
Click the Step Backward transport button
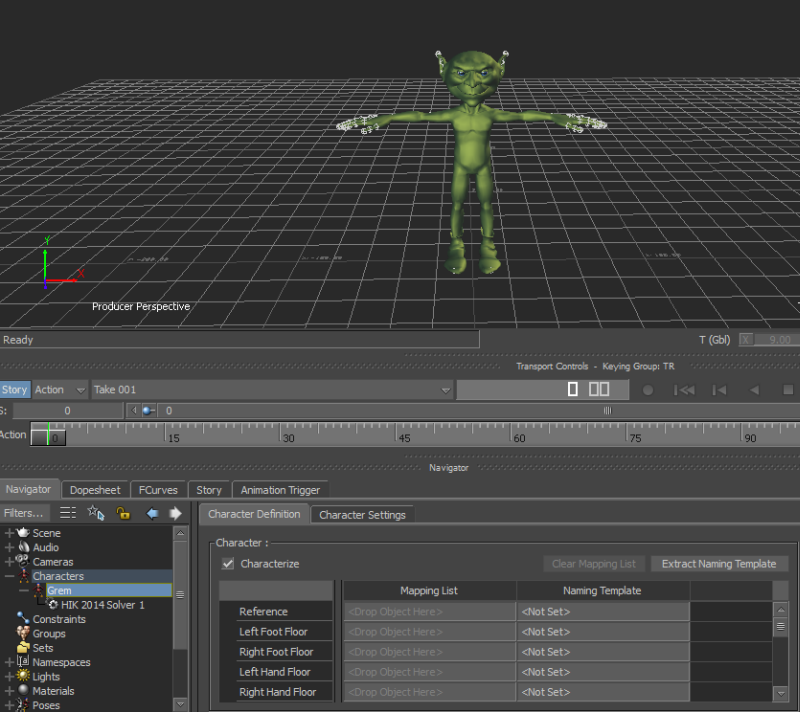pos(718,390)
